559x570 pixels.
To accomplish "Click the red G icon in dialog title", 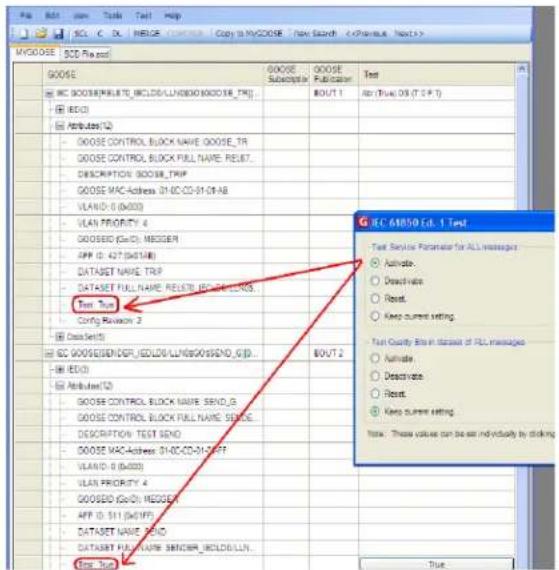I will [363, 221].
